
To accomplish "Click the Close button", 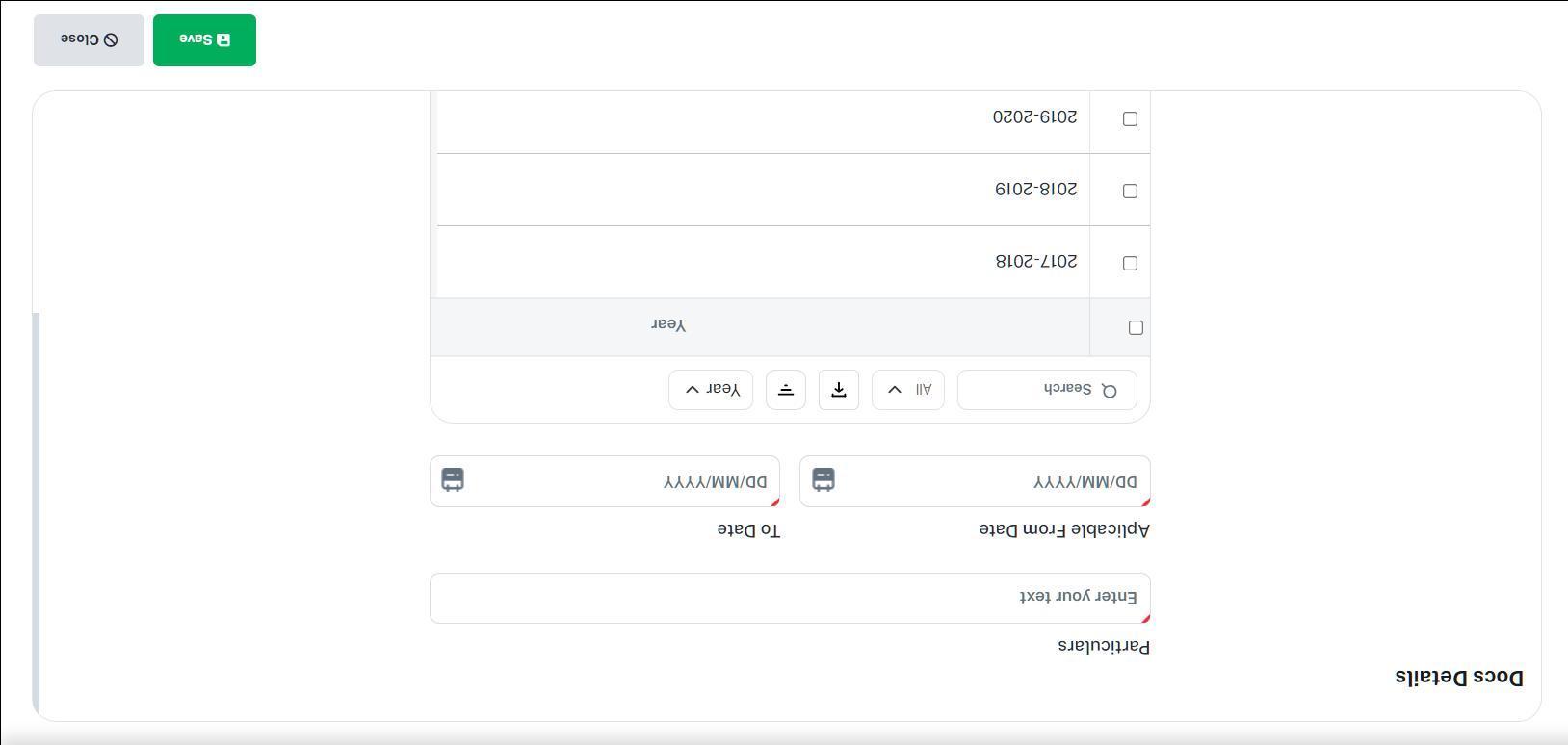I will pos(89,40).
